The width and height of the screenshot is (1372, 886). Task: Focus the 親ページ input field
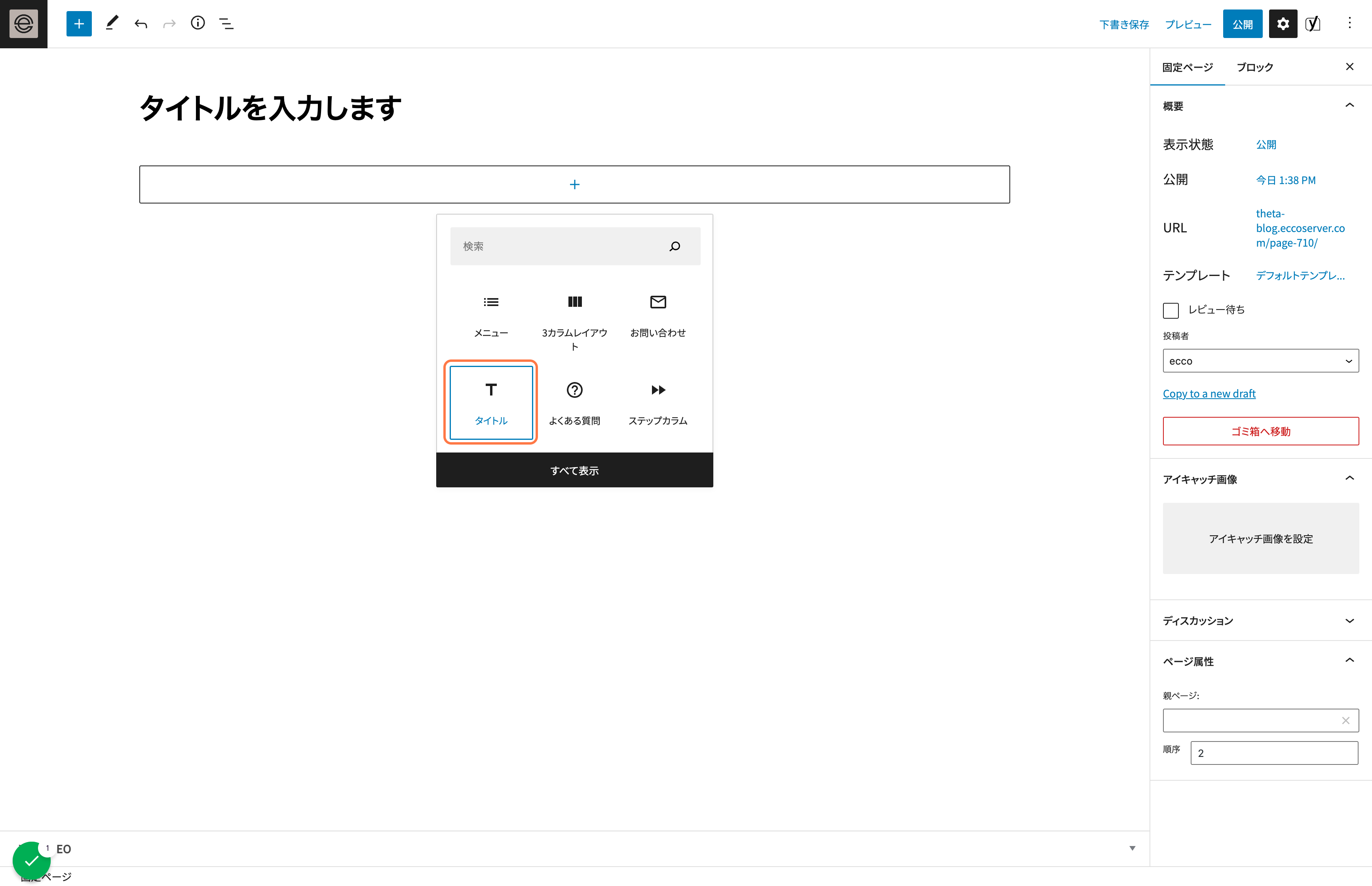(1260, 720)
